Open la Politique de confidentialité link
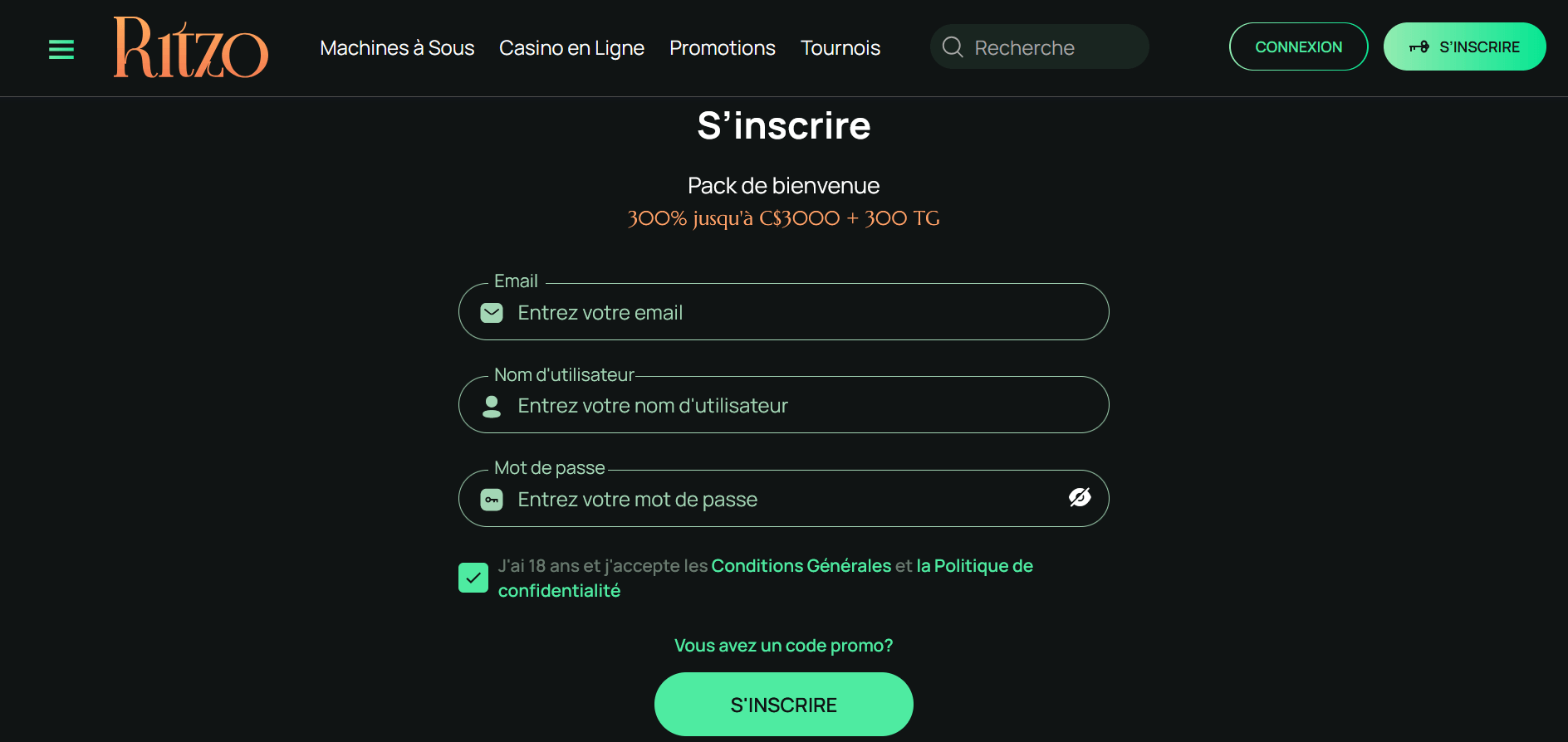The width and height of the screenshot is (1568, 742). click(974, 566)
